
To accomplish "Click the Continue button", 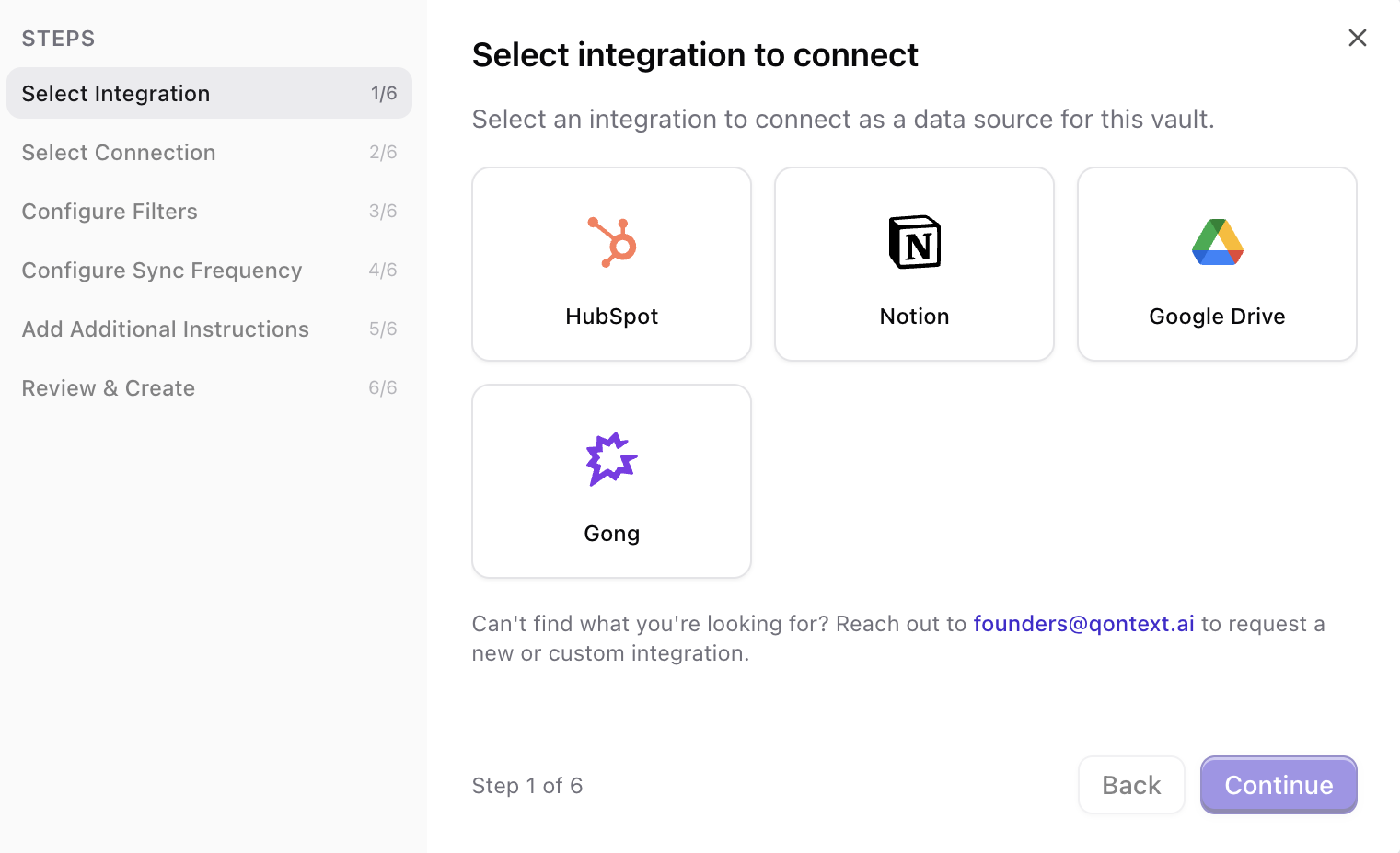I will 1279,785.
